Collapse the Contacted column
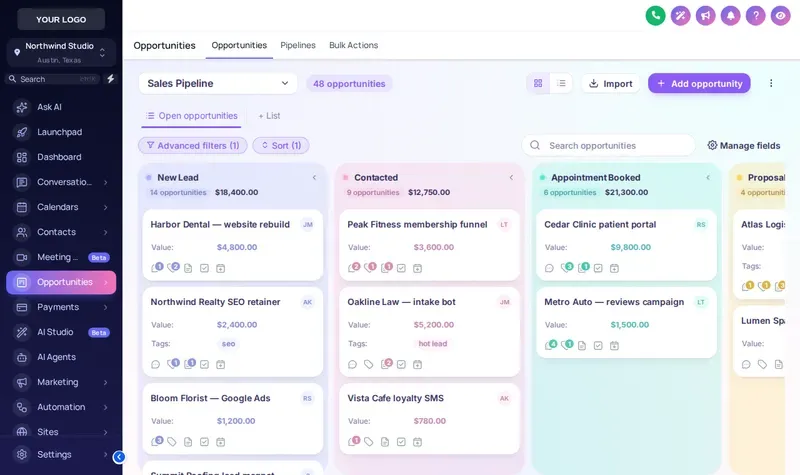The width and height of the screenshot is (800, 475). [511, 178]
